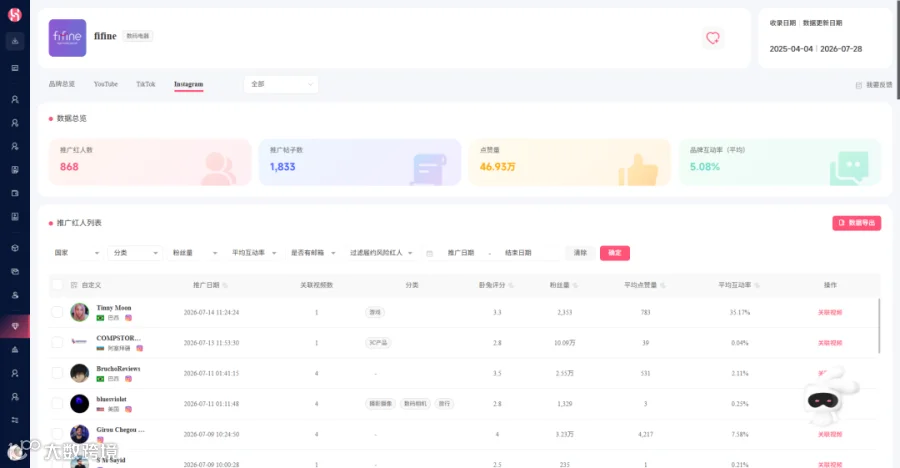The image size is (900, 468).
Task: Click the 推广日期 start date field
Action: coord(461,253)
